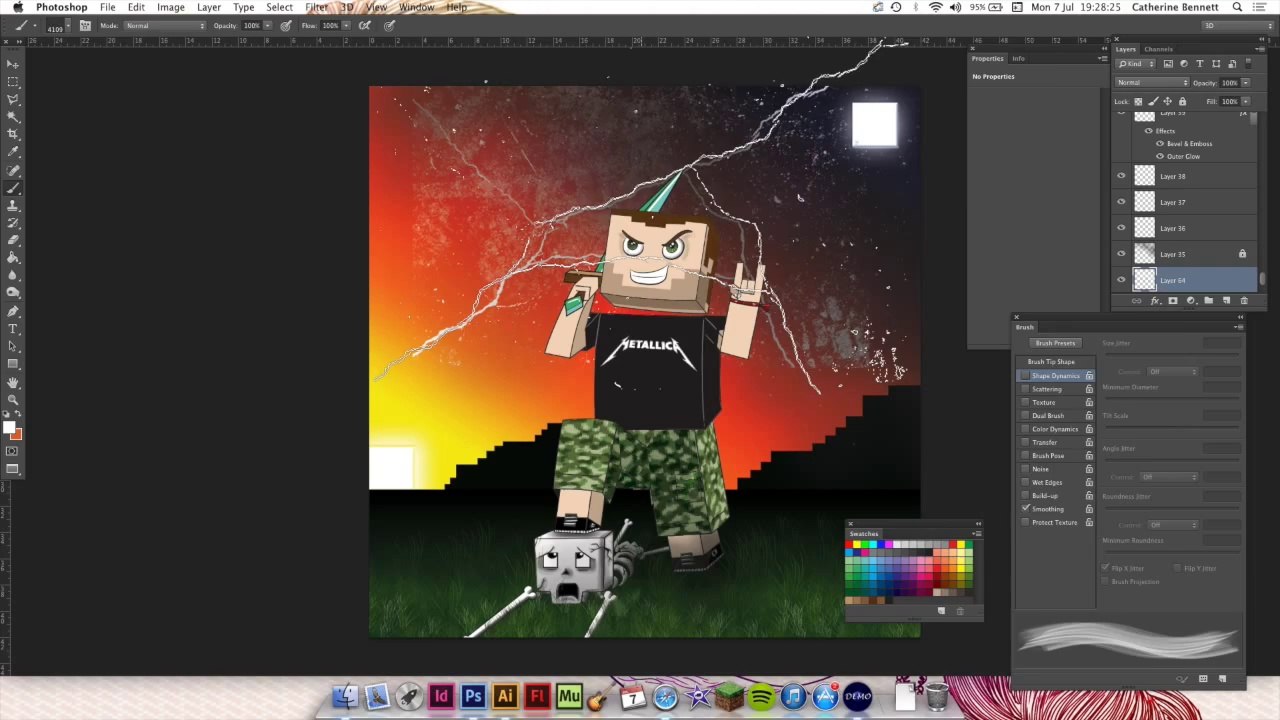Toggle Bevel & Emboss effect visibility

(x=1160, y=144)
